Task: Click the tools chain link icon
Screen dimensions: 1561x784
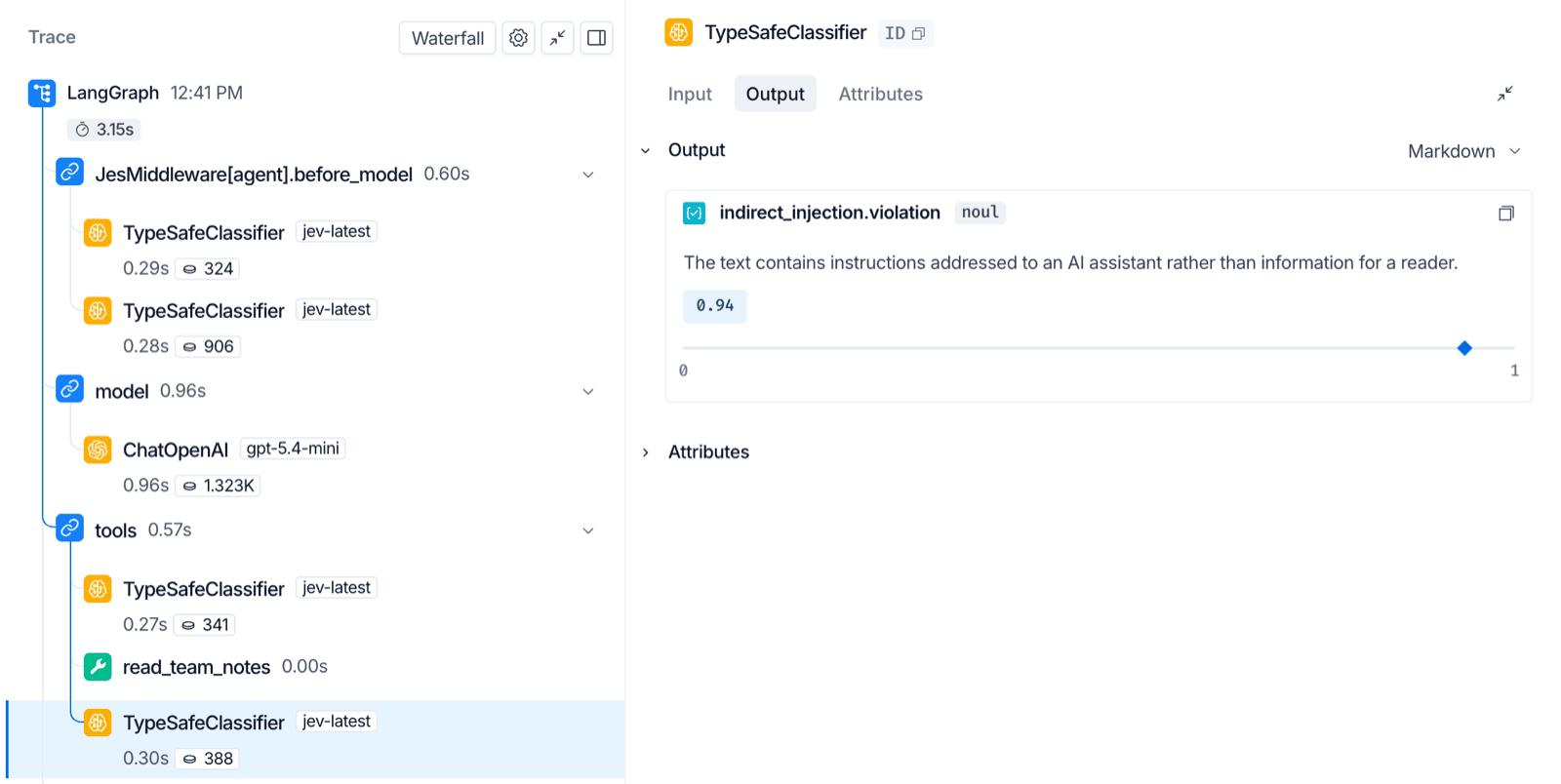Action: point(69,529)
